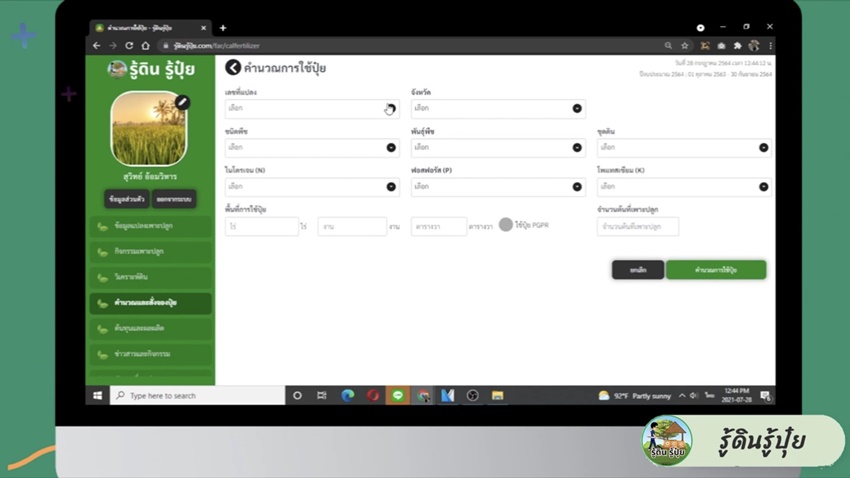Open LINE app from the taskbar
Viewport: 850px width, 478px height.
(x=397, y=396)
